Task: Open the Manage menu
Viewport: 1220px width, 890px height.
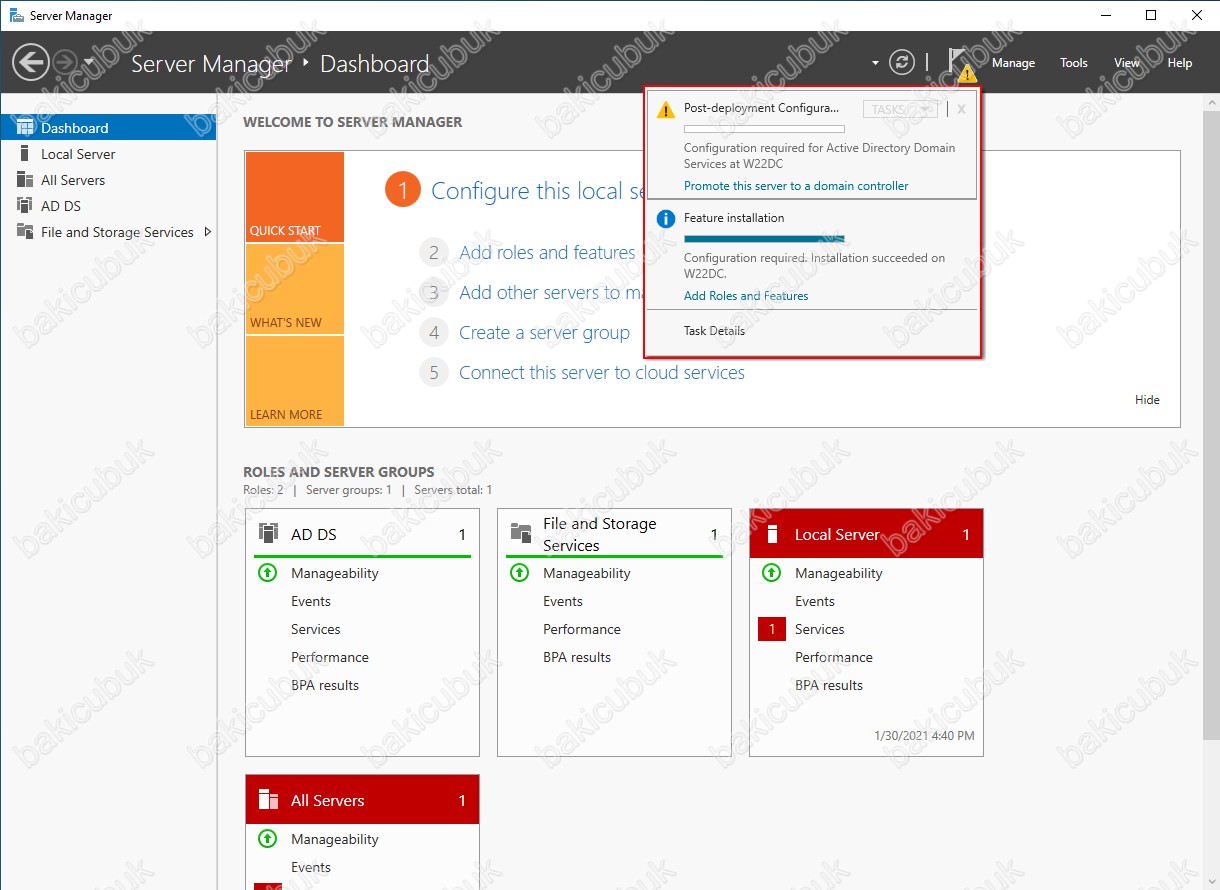Action: (x=1013, y=63)
